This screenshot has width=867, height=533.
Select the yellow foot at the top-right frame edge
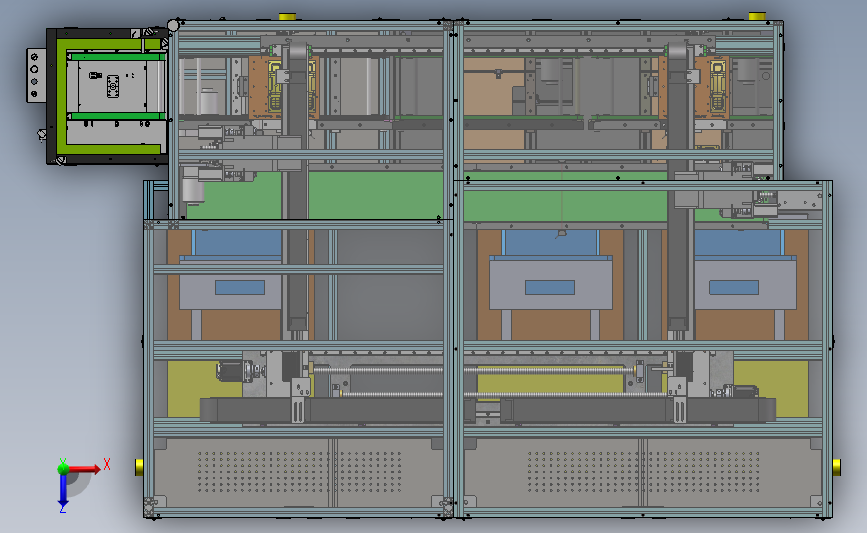tap(757, 16)
